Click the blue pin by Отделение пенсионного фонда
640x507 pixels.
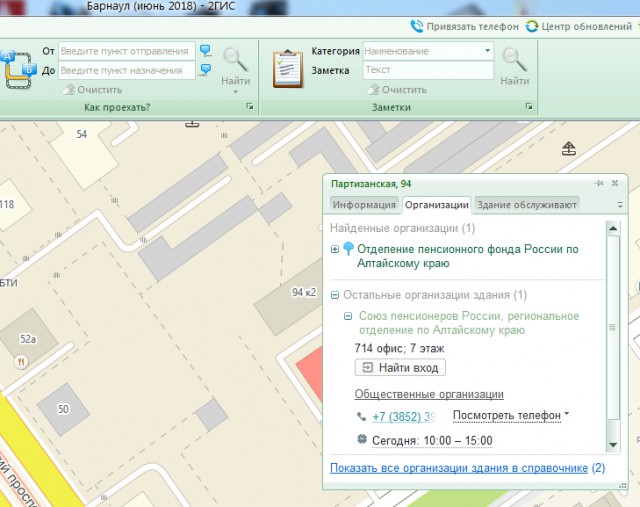pyautogui.click(x=348, y=249)
